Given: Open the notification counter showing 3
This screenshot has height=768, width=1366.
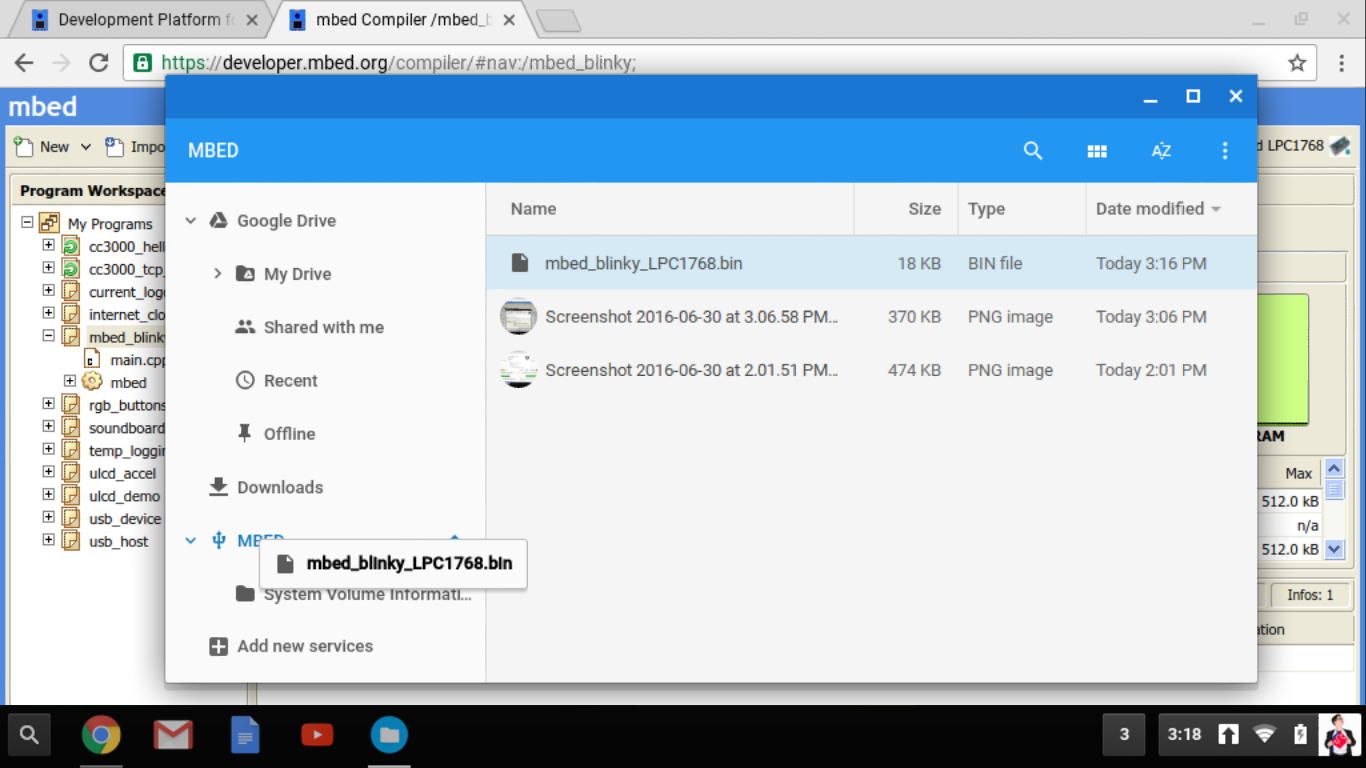Looking at the screenshot, I should (x=1124, y=735).
